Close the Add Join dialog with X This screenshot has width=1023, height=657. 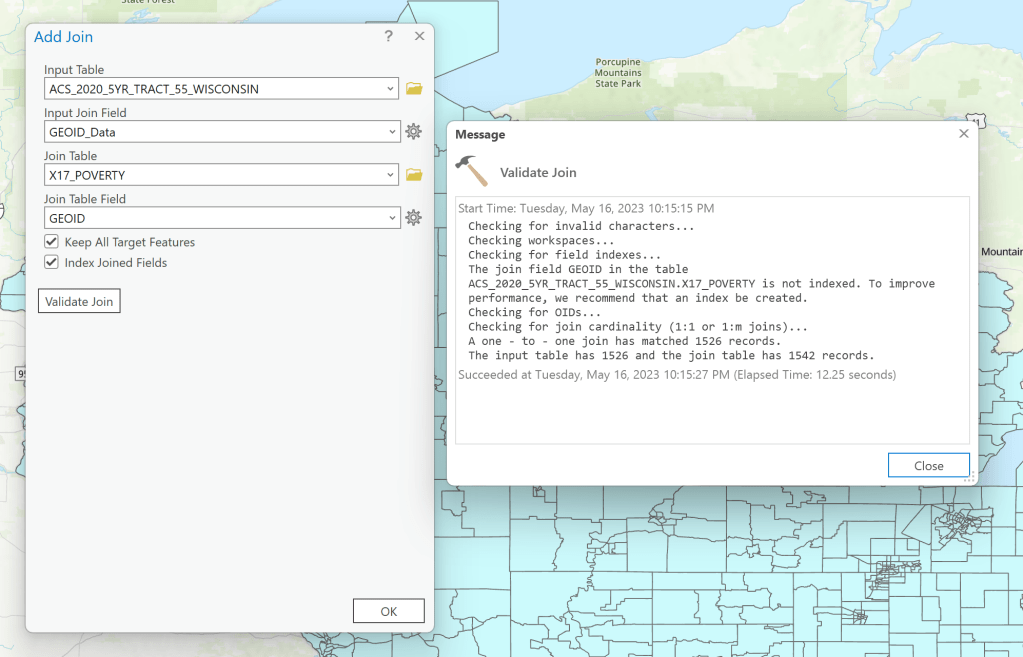(420, 36)
